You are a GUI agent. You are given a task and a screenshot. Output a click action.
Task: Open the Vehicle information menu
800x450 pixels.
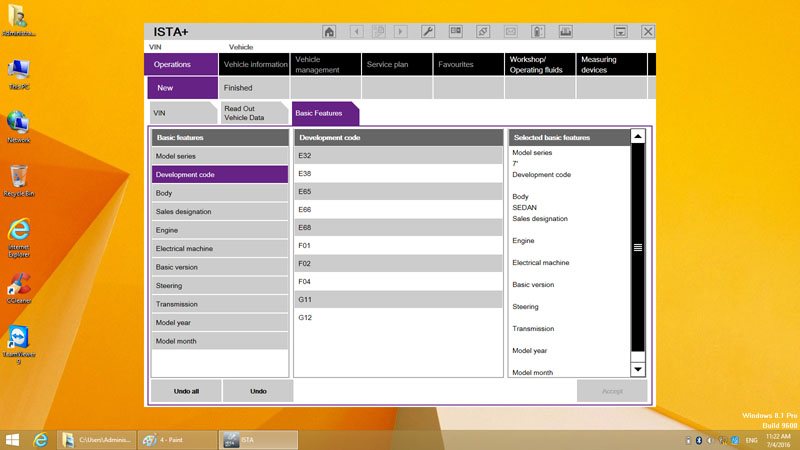pyautogui.click(x=255, y=65)
